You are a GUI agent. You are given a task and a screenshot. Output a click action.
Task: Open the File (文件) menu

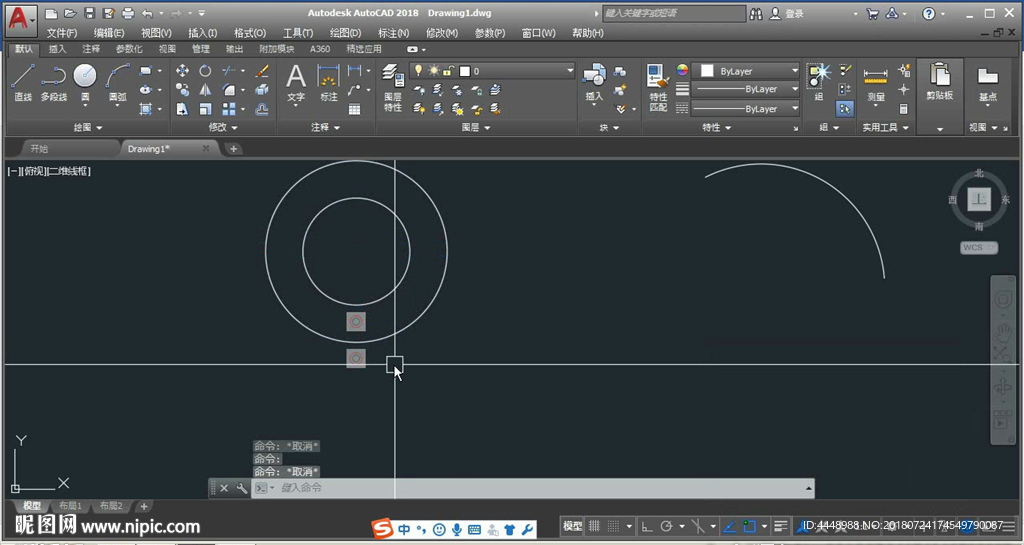pyautogui.click(x=61, y=33)
